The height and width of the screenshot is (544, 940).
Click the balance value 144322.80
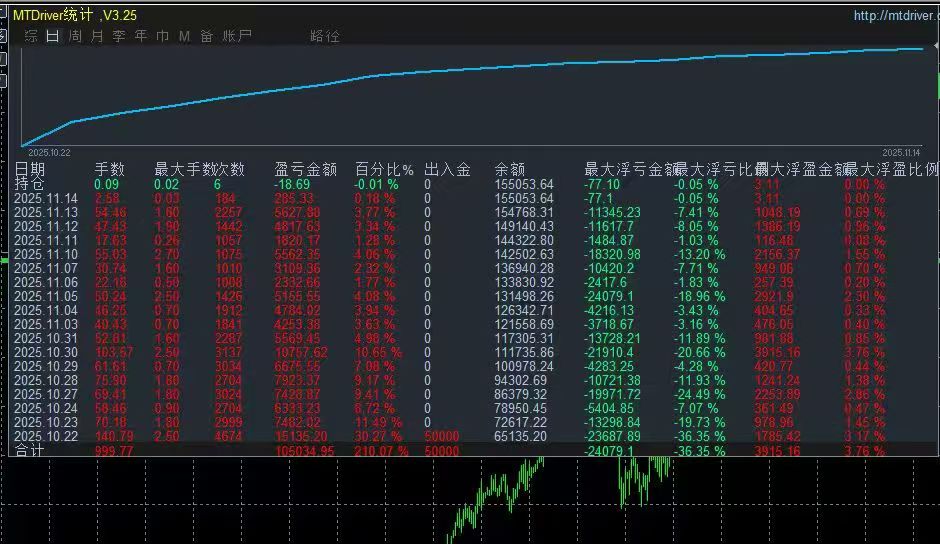[524, 240]
